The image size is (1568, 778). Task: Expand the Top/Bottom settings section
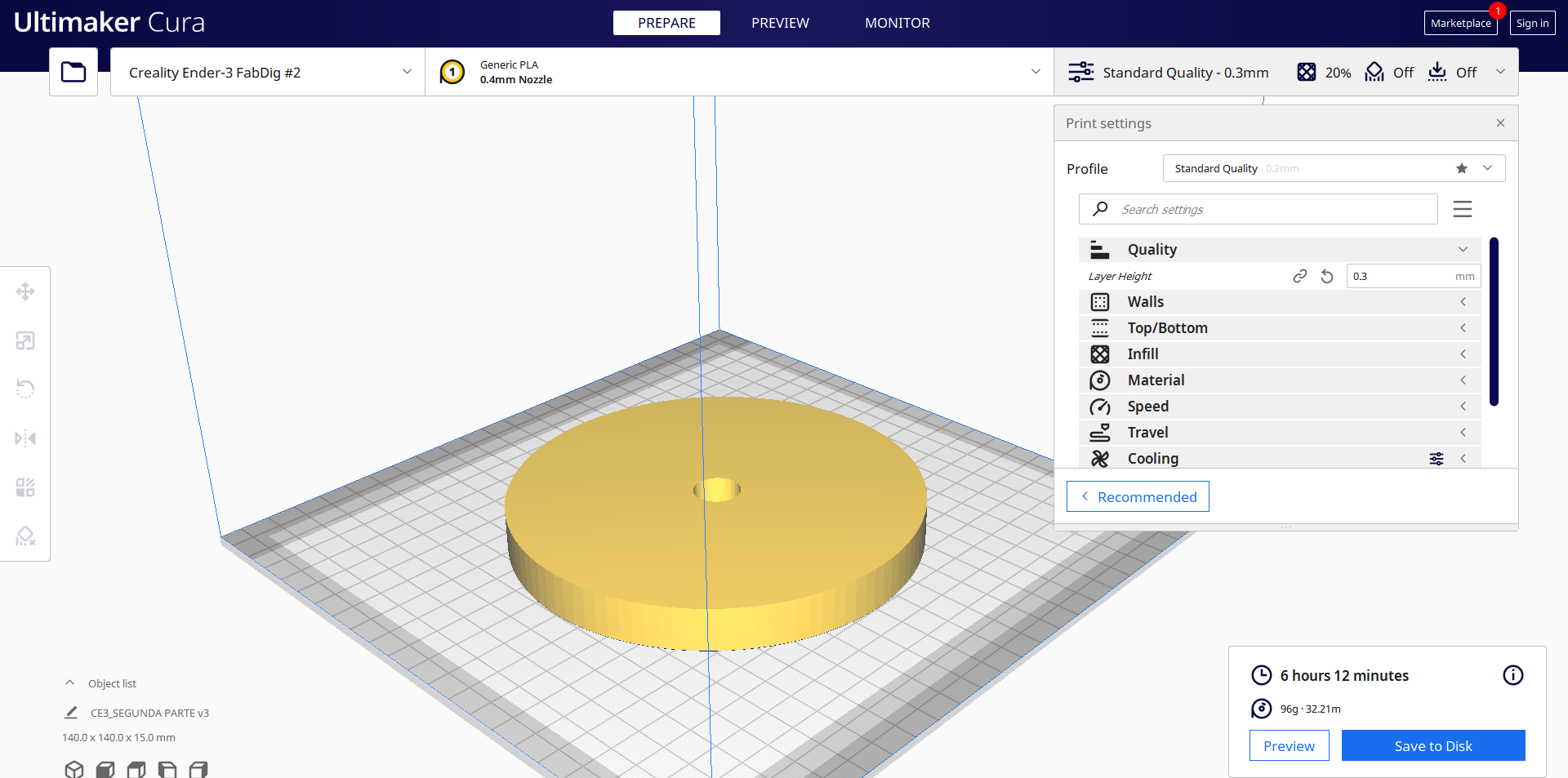[x=1280, y=328]
